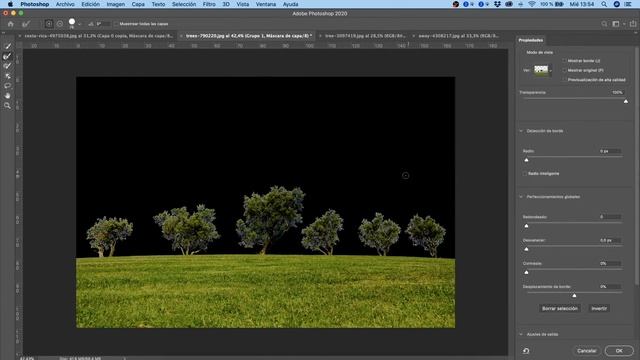Viewport: 640px width, 360px height.
Task: Click the Radio slider handle
Action: (x=526, y=160)
